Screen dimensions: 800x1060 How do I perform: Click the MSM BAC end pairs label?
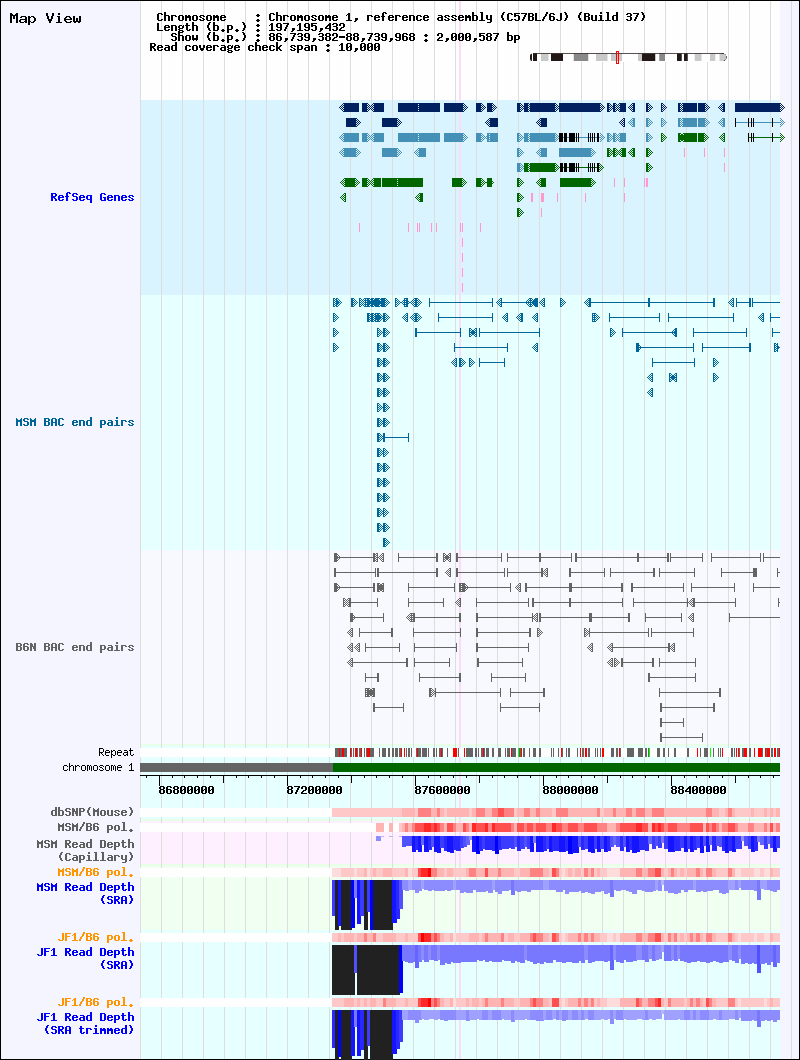tap(75, 423)
